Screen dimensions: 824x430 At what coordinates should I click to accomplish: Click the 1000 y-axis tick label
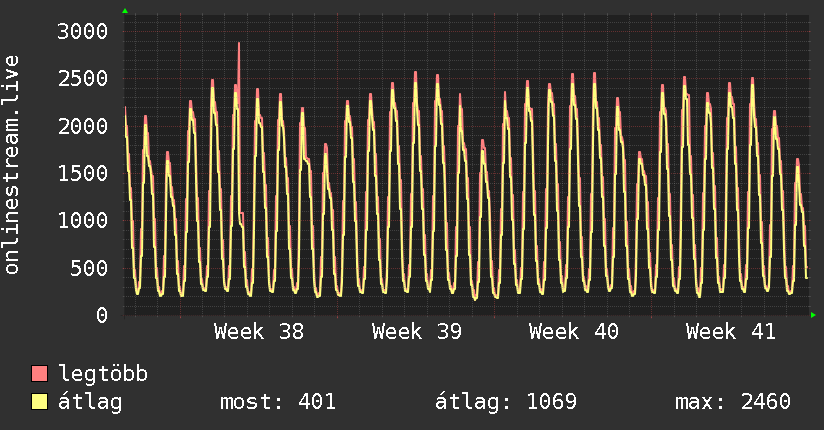[83, 220]
